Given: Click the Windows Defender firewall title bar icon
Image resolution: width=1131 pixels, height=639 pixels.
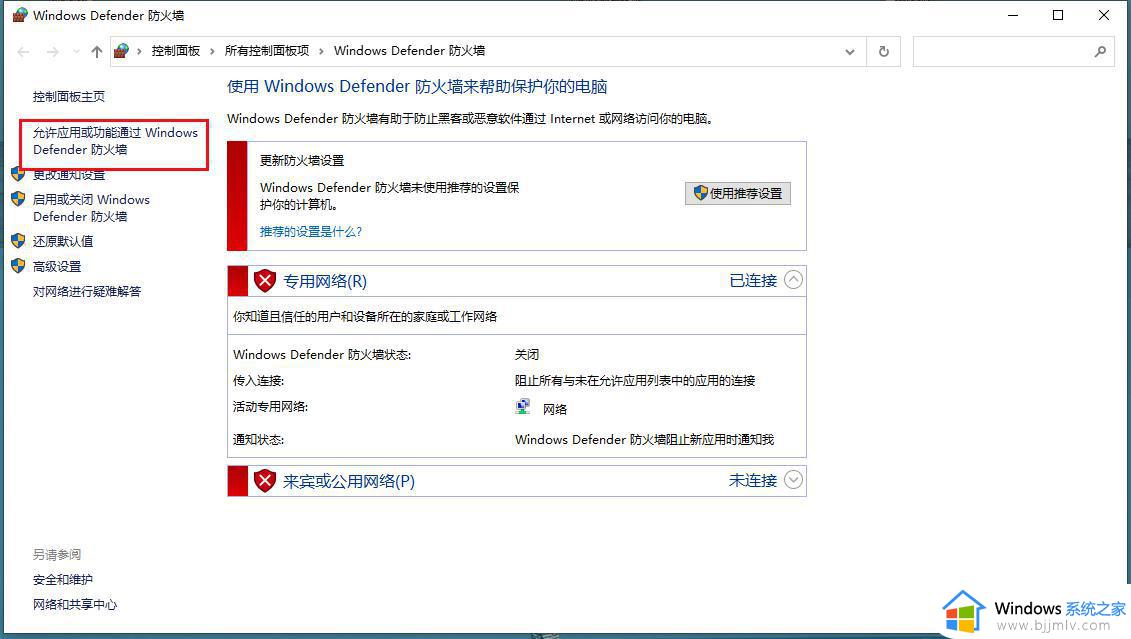Looking at the screenshot, I should pos(19,15).
